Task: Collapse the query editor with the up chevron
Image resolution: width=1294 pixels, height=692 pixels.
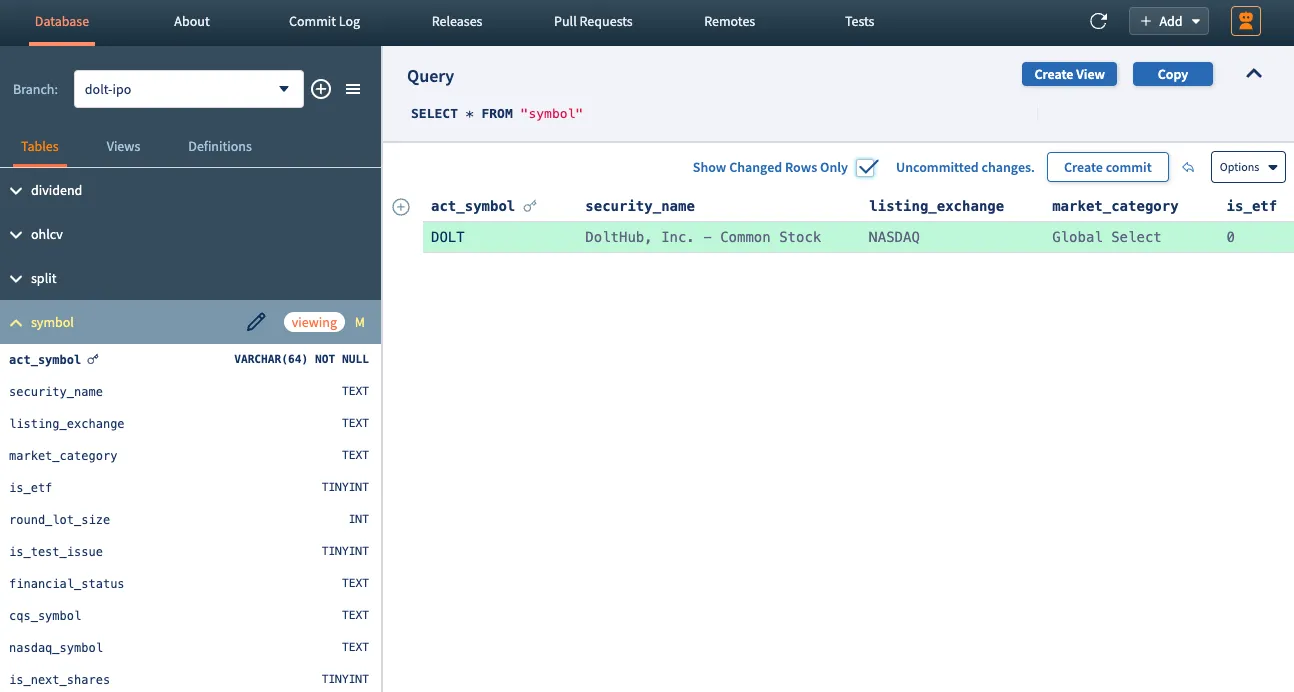Action: [x=1254, y=74]
